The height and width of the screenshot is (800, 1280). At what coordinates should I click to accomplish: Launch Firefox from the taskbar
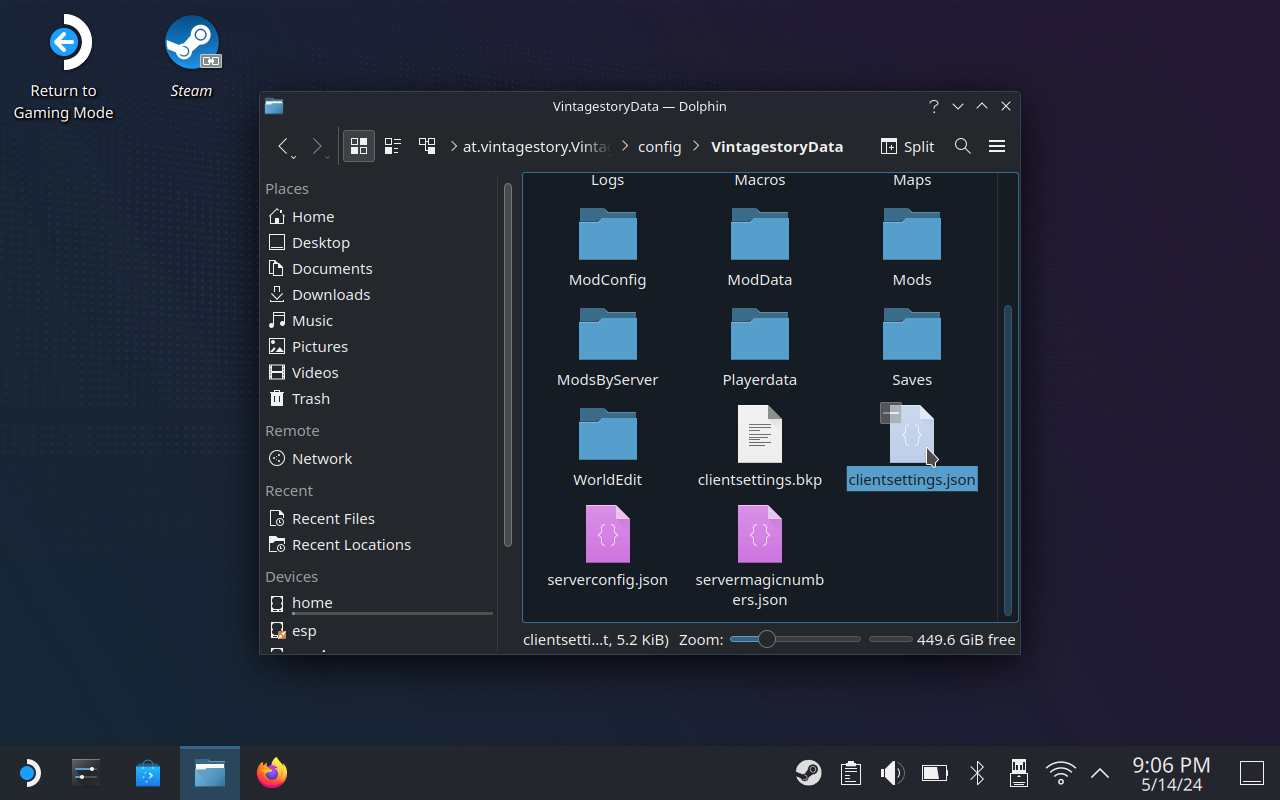(271, 773)
